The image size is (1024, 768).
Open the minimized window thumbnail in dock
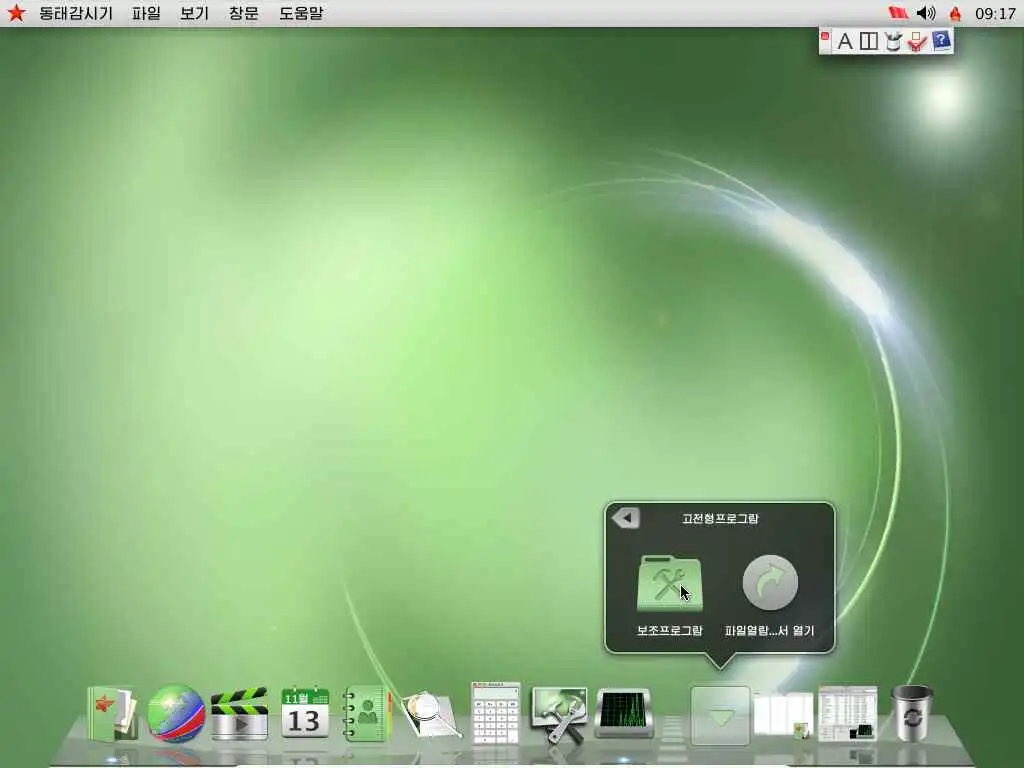pyautogui.click(x=848, y=714)
